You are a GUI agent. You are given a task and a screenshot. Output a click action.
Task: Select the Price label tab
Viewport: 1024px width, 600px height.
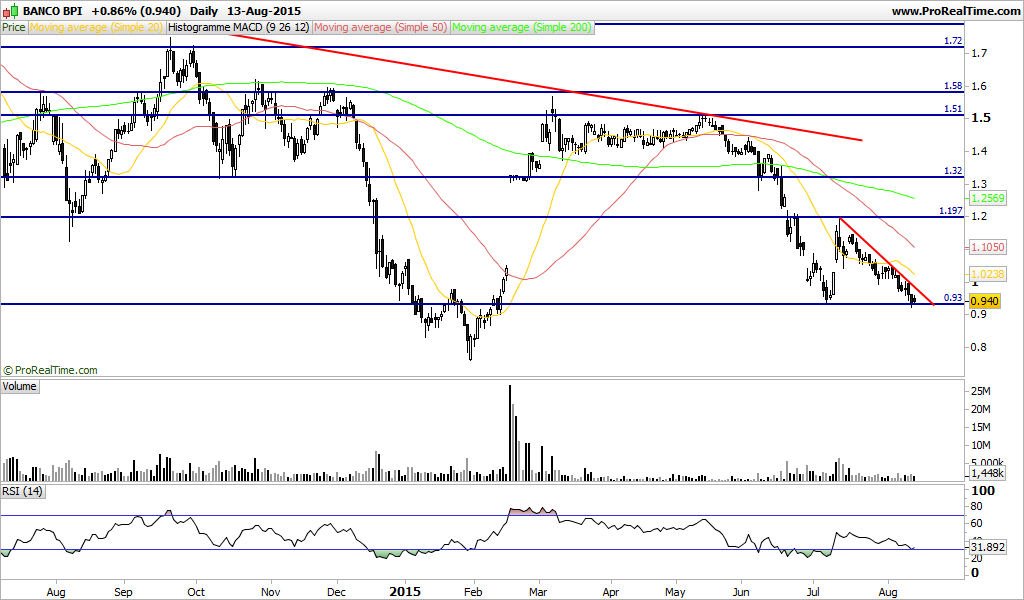(x=14, y=27)
